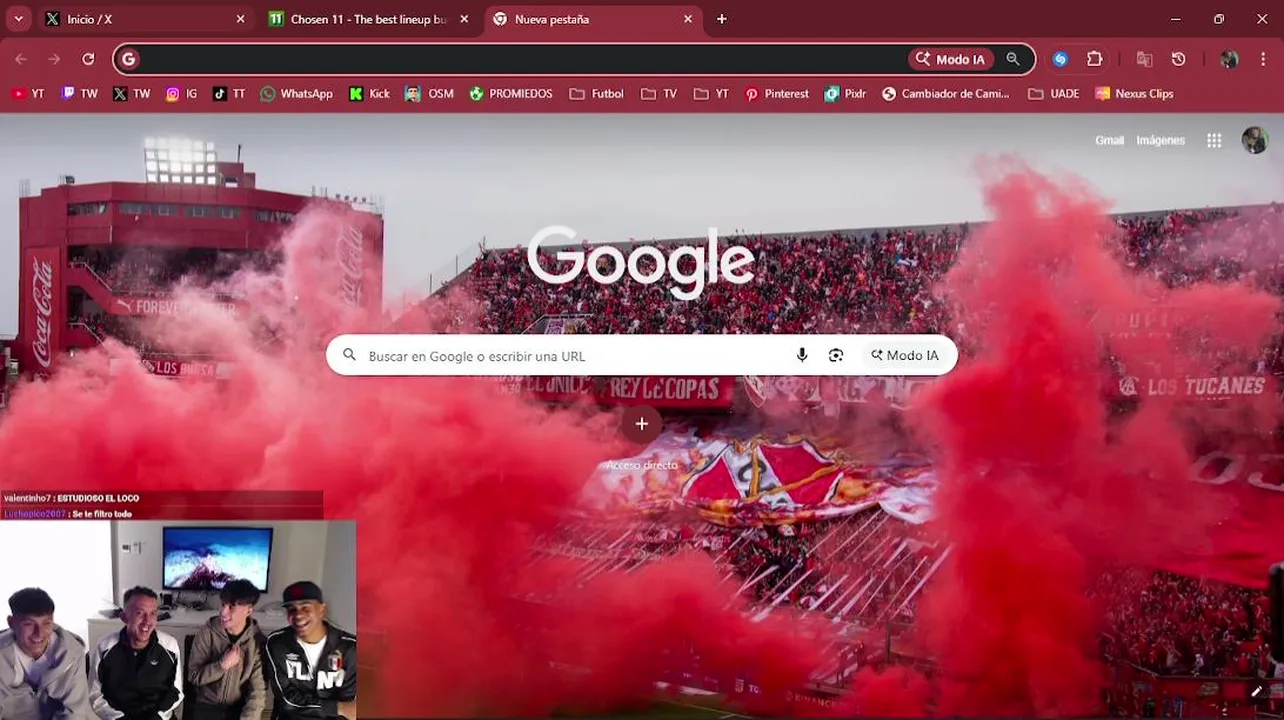Click chat message 'Se te filtro todo'
The width and height of the screenshot is (1284, 720).
pyautogui.click(x=102, y=514)
